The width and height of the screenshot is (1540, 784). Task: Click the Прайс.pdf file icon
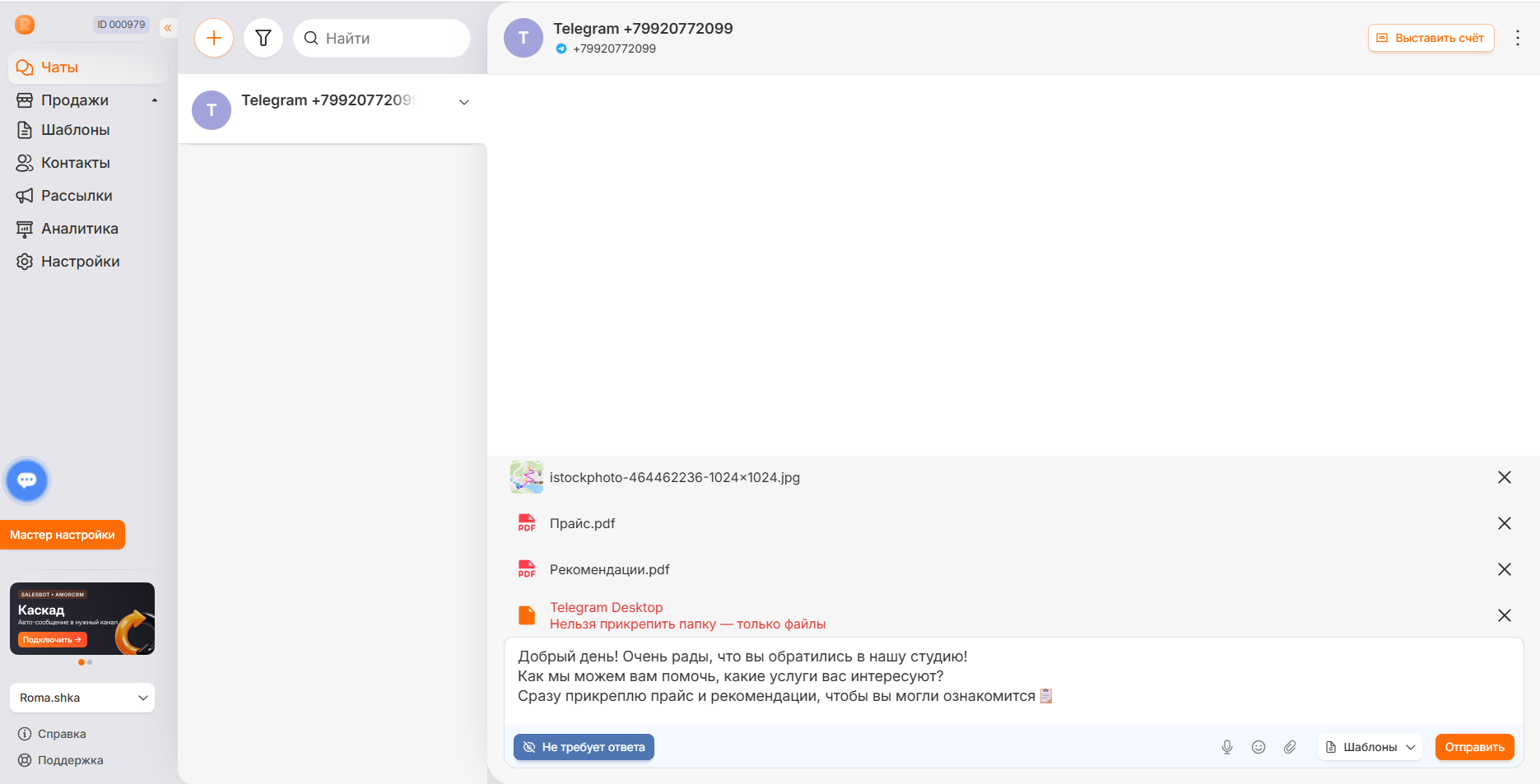pyautogui.click(x=527, y=523)
